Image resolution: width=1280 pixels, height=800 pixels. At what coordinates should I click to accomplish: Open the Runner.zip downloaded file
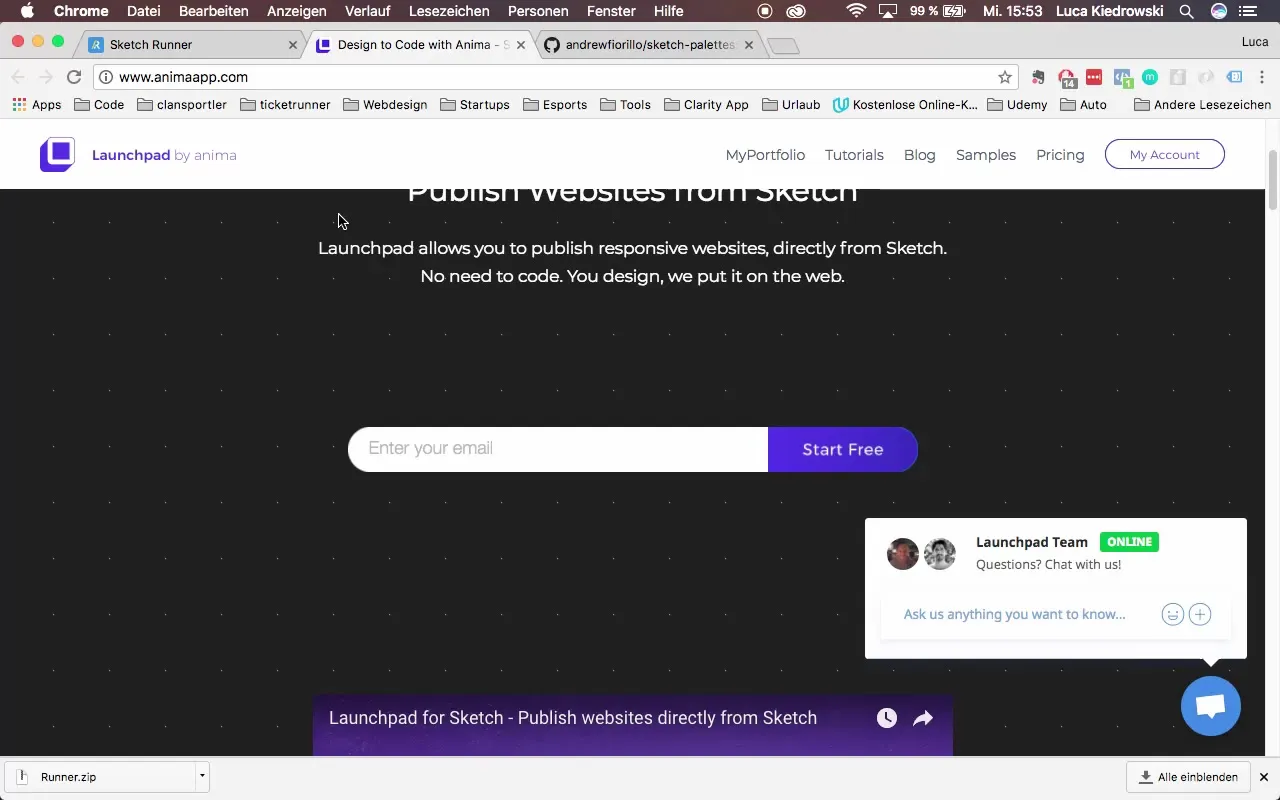(100, 776)
